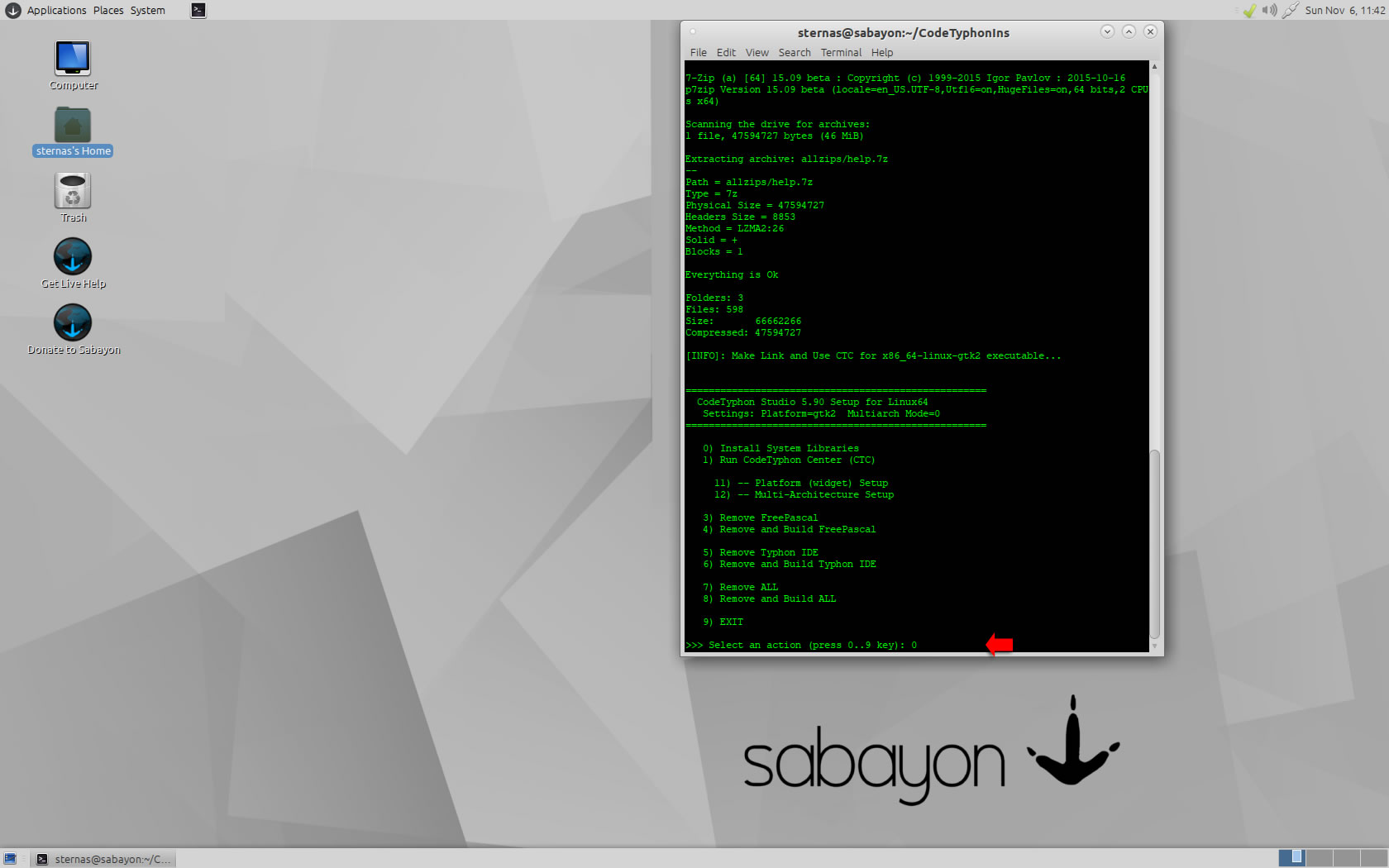The height and width of the screenshot is (868, 1389).
Task: Click the 'Install System Libraries' line
Action: click(780, 448)
